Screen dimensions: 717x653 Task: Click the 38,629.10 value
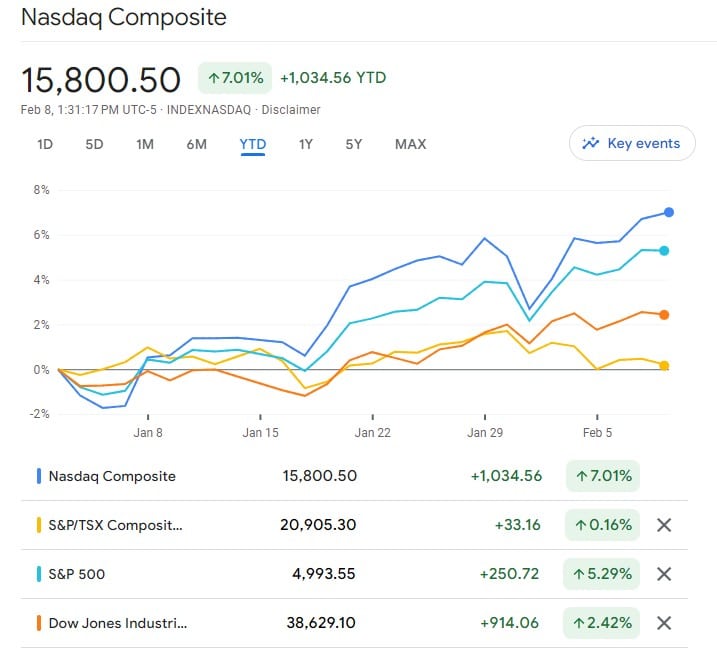point(321,623)
